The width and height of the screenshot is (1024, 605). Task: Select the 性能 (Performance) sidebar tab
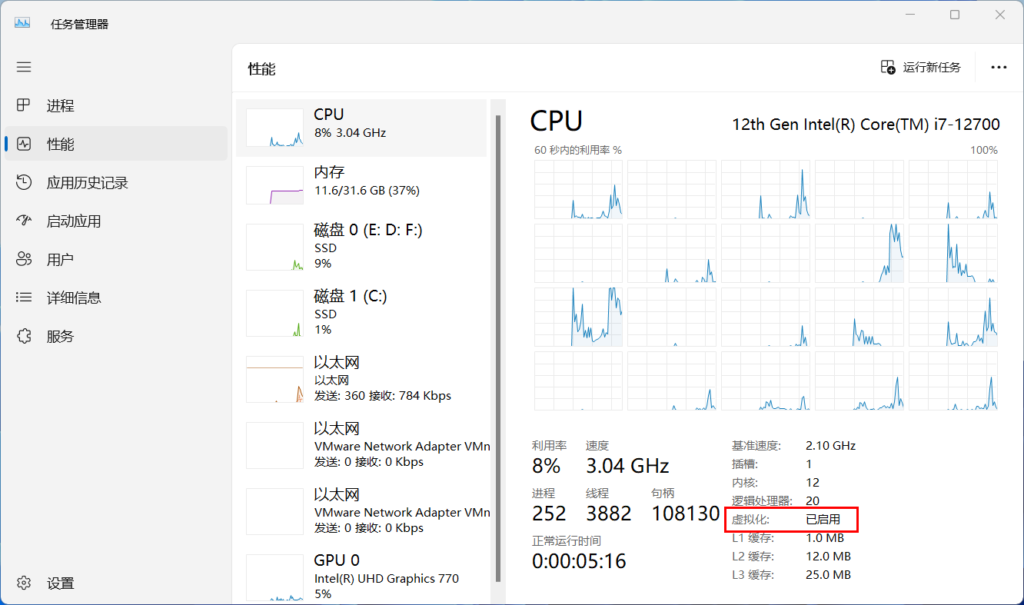[60, 144]
